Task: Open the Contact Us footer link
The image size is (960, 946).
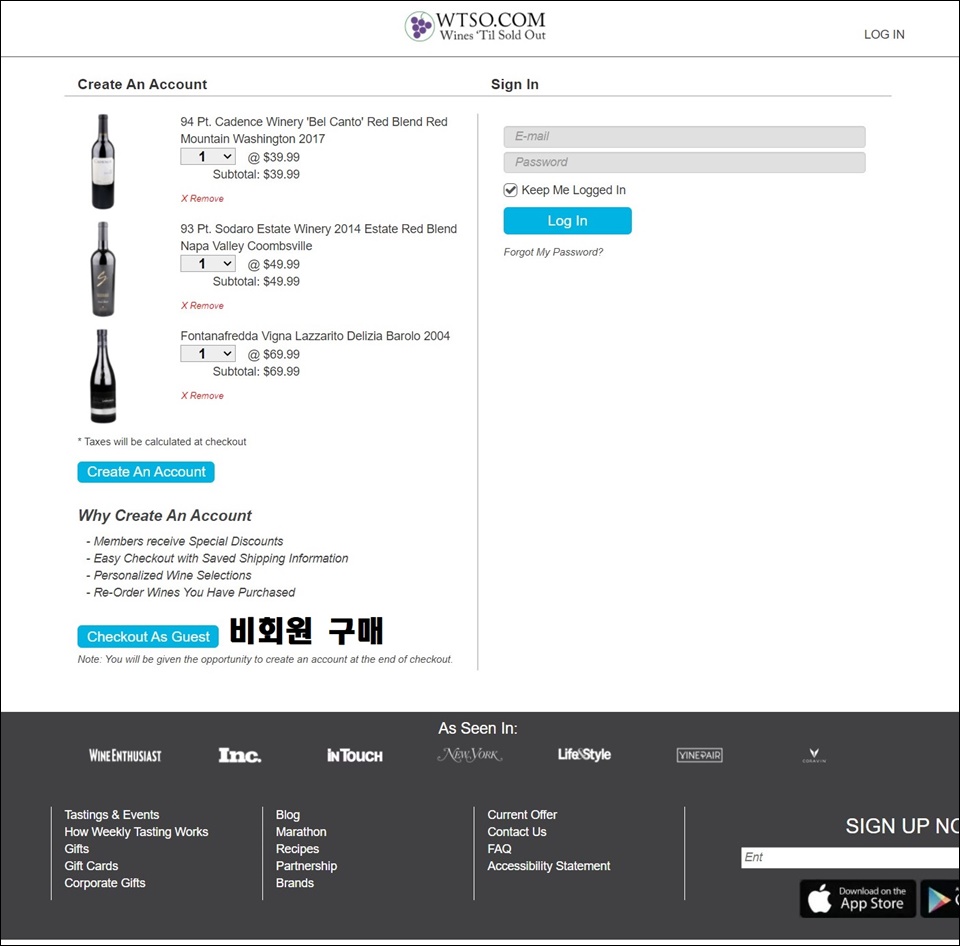Action: [517, 832]
